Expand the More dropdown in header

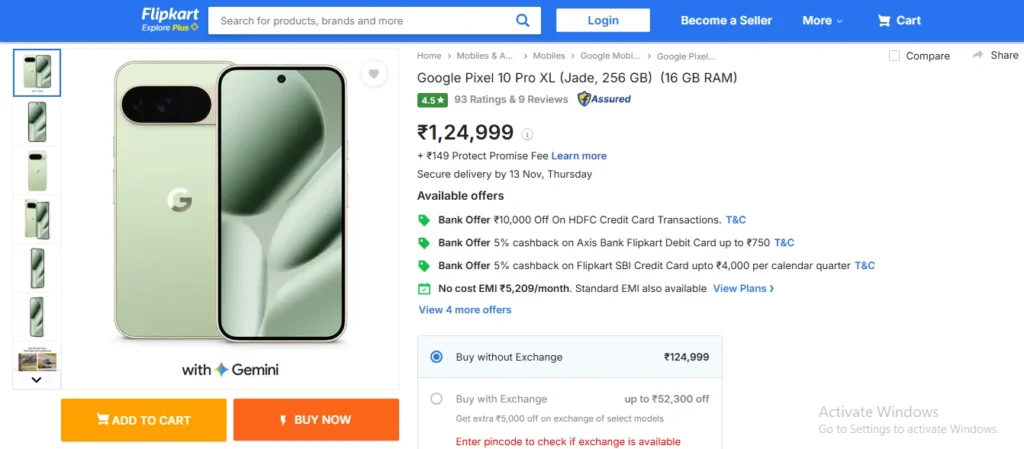coord(822,20)
